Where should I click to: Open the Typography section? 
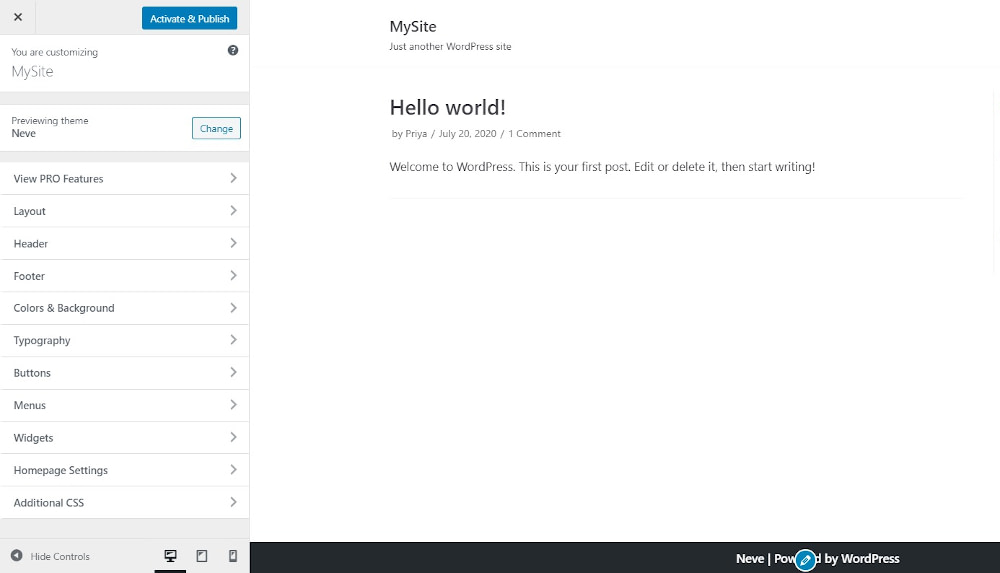click(x=124, y=341)
